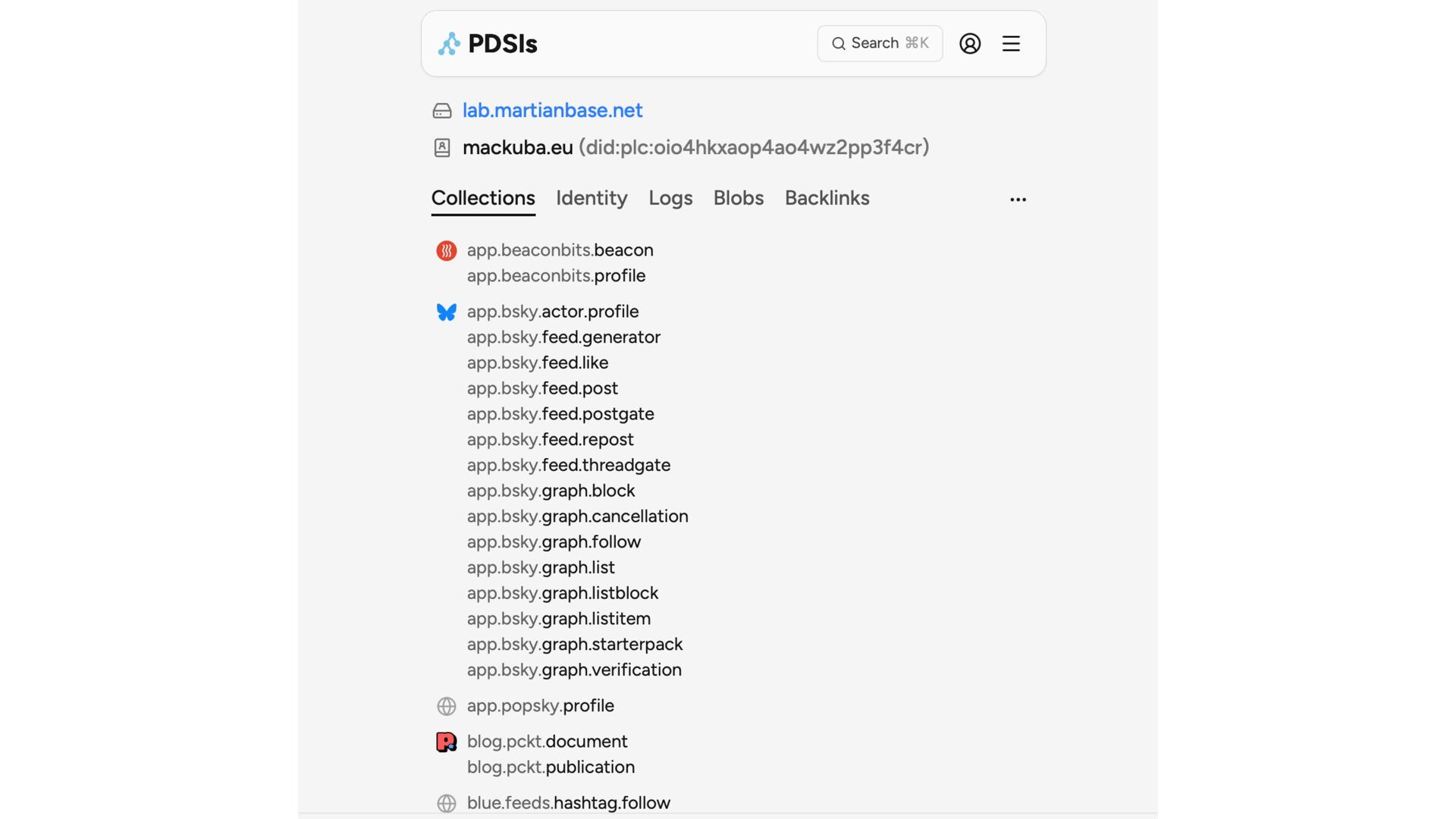Viewport: 1456px width, 819px height.
Task: Open the hamburger menu
Action: (x=1011, y=44)
